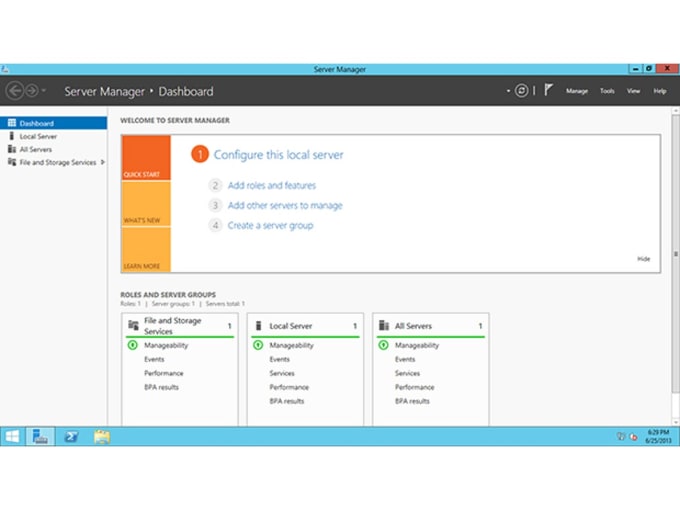The width and height of the screenshot is (680, 510).
Task: Open Events in File and Storage Services tile
Action: pos(154,359)
